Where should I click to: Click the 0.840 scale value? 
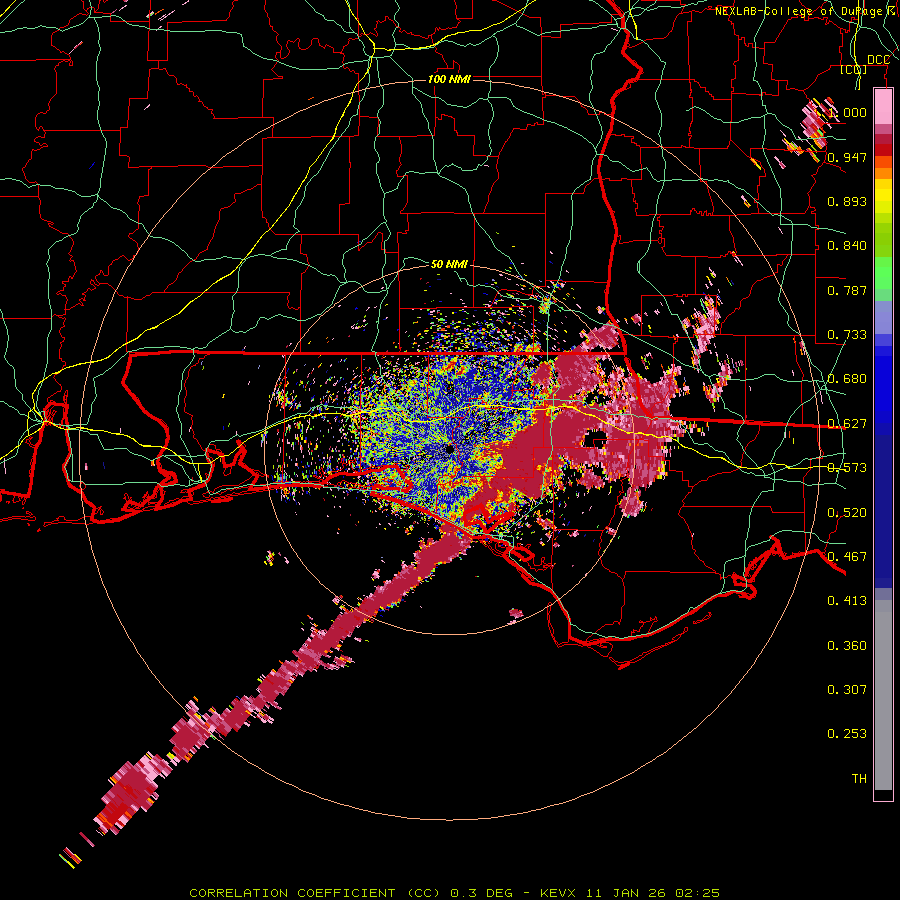point(847,246)
